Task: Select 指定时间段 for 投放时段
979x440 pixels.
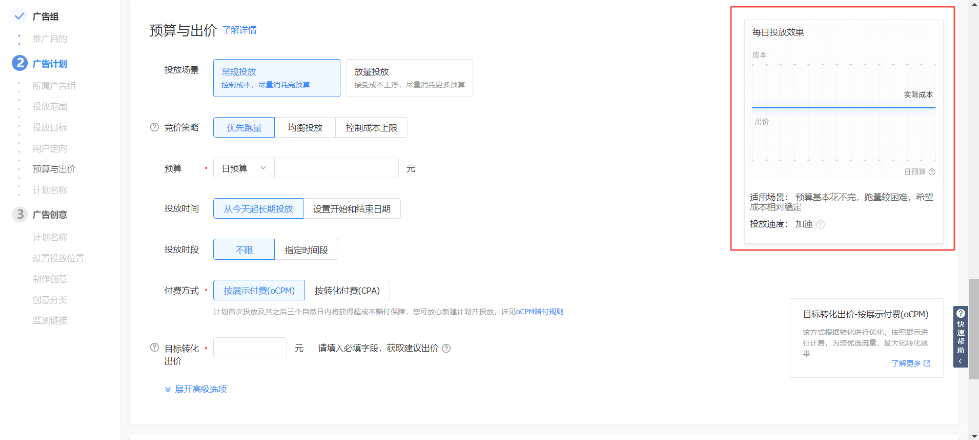Action: (307, 250)
